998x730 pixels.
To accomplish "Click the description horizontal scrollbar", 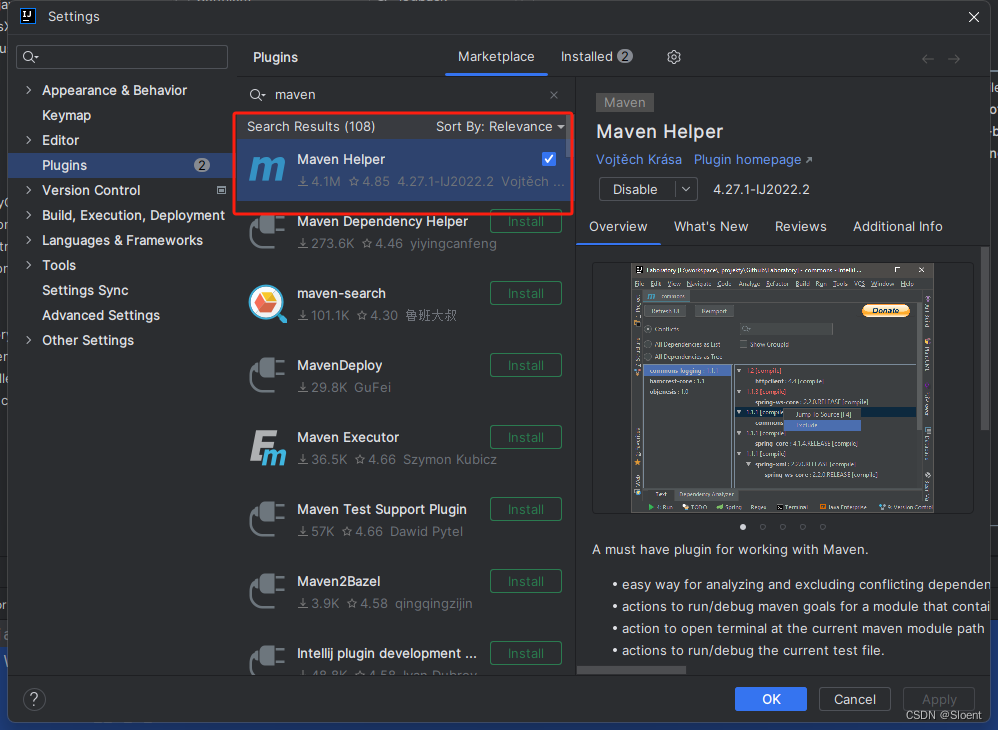I will (x=631, y=670).
